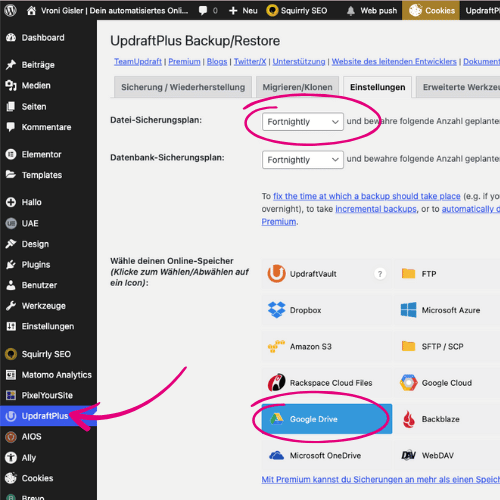Click the UpdraftPlus icon in sidebar
Screen dimensions: 500x500
(x=11, y=416)
